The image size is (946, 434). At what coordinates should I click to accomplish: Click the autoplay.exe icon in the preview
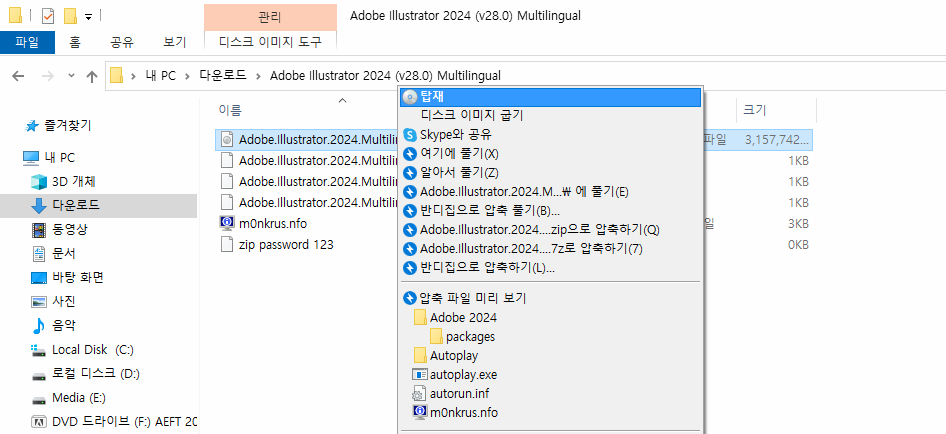[419, 374]
